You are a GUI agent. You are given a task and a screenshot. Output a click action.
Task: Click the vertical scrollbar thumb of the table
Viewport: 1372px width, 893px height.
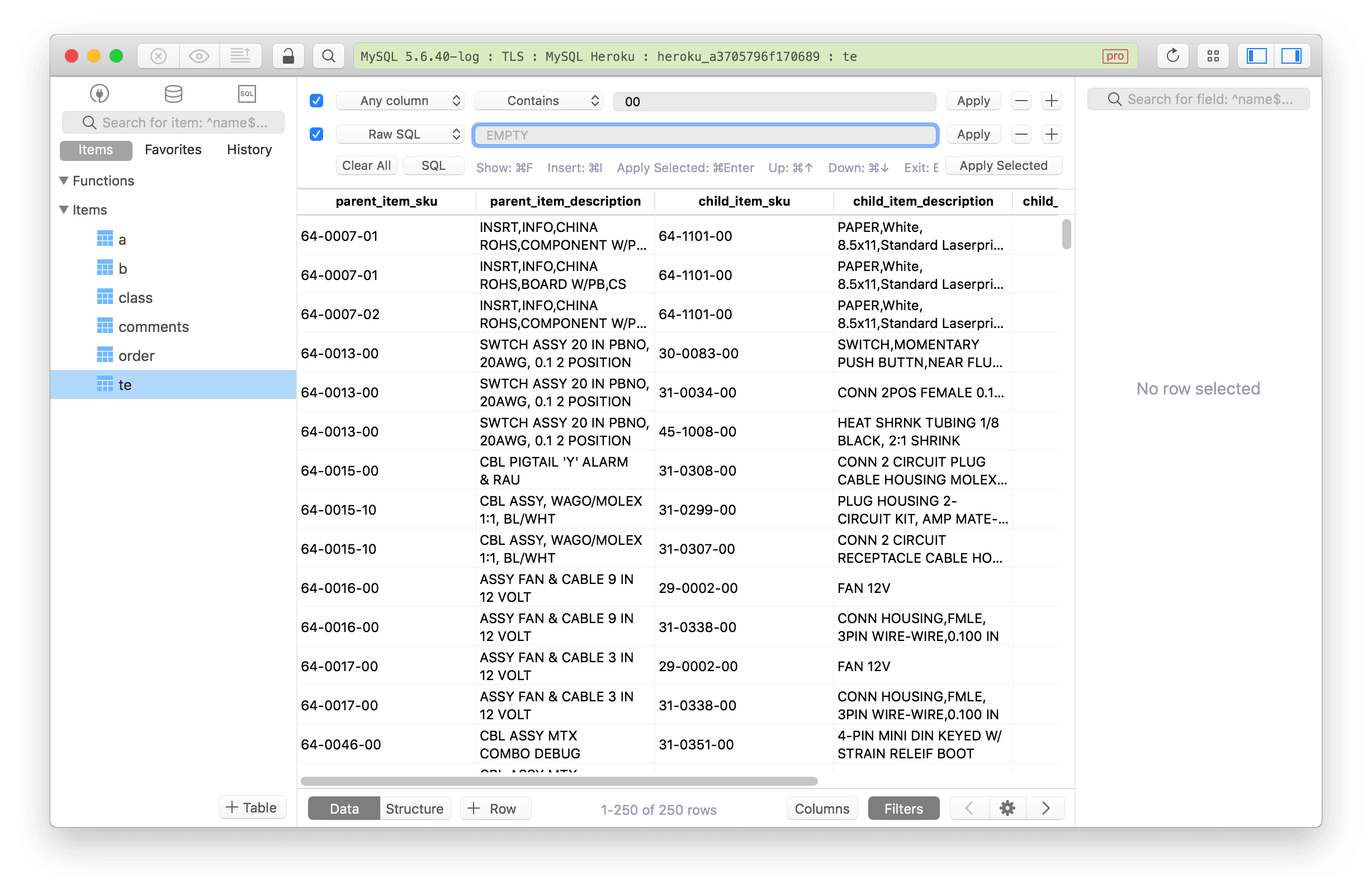(x=1067, y=234)
